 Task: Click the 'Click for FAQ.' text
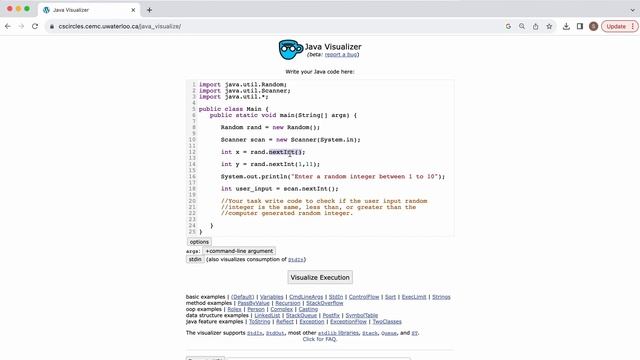(320, 339)
